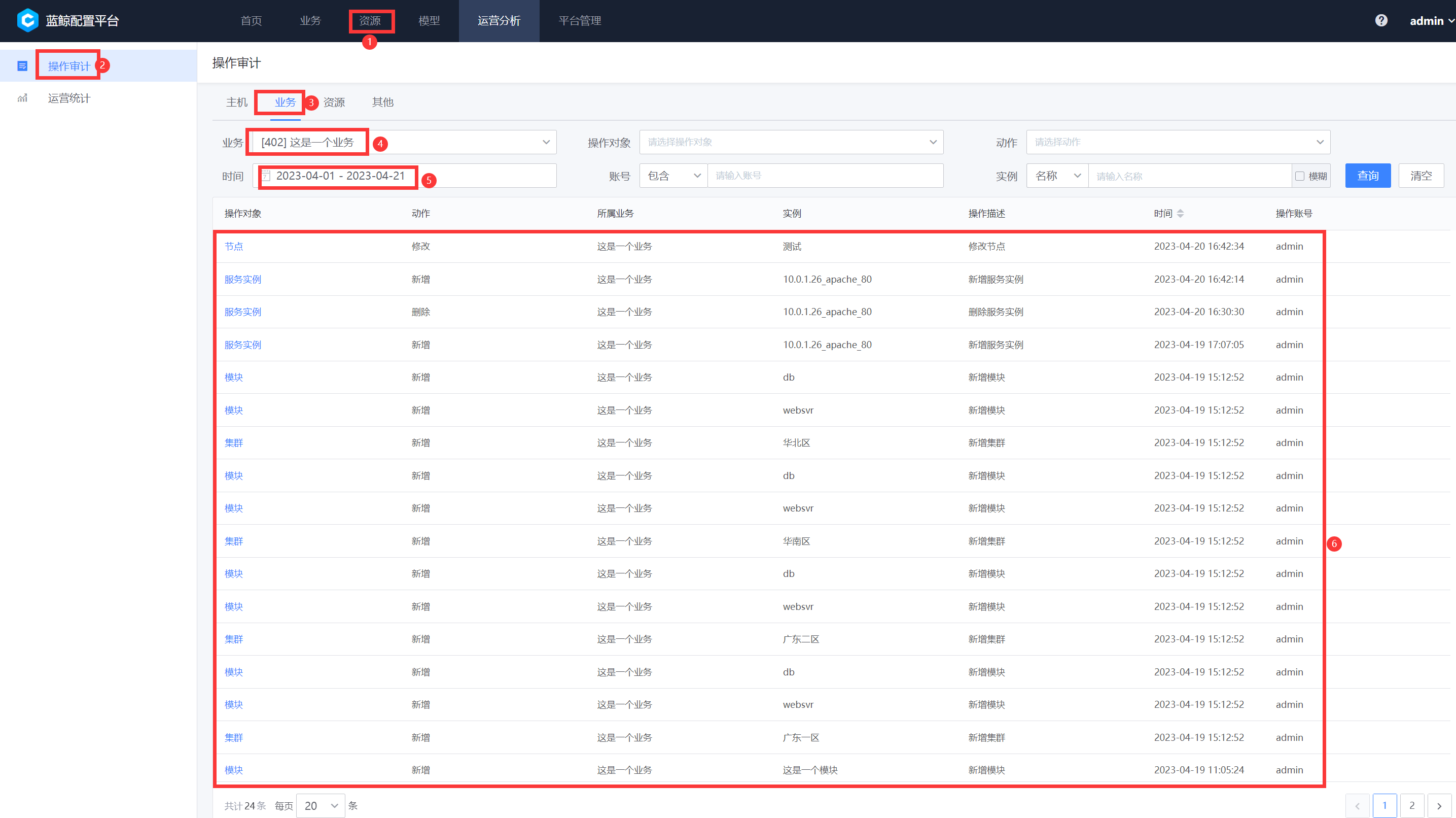Image resolution: width=1456 pixels, height=818 pixels.
Task: Click the BlueKing platform logo icon
Action: coord(27,20)
